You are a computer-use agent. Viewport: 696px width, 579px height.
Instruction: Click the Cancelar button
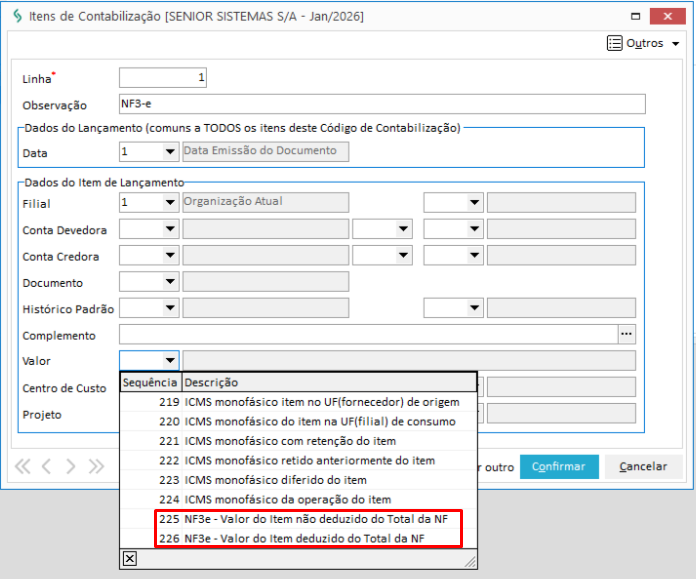[x=643, y=467]
